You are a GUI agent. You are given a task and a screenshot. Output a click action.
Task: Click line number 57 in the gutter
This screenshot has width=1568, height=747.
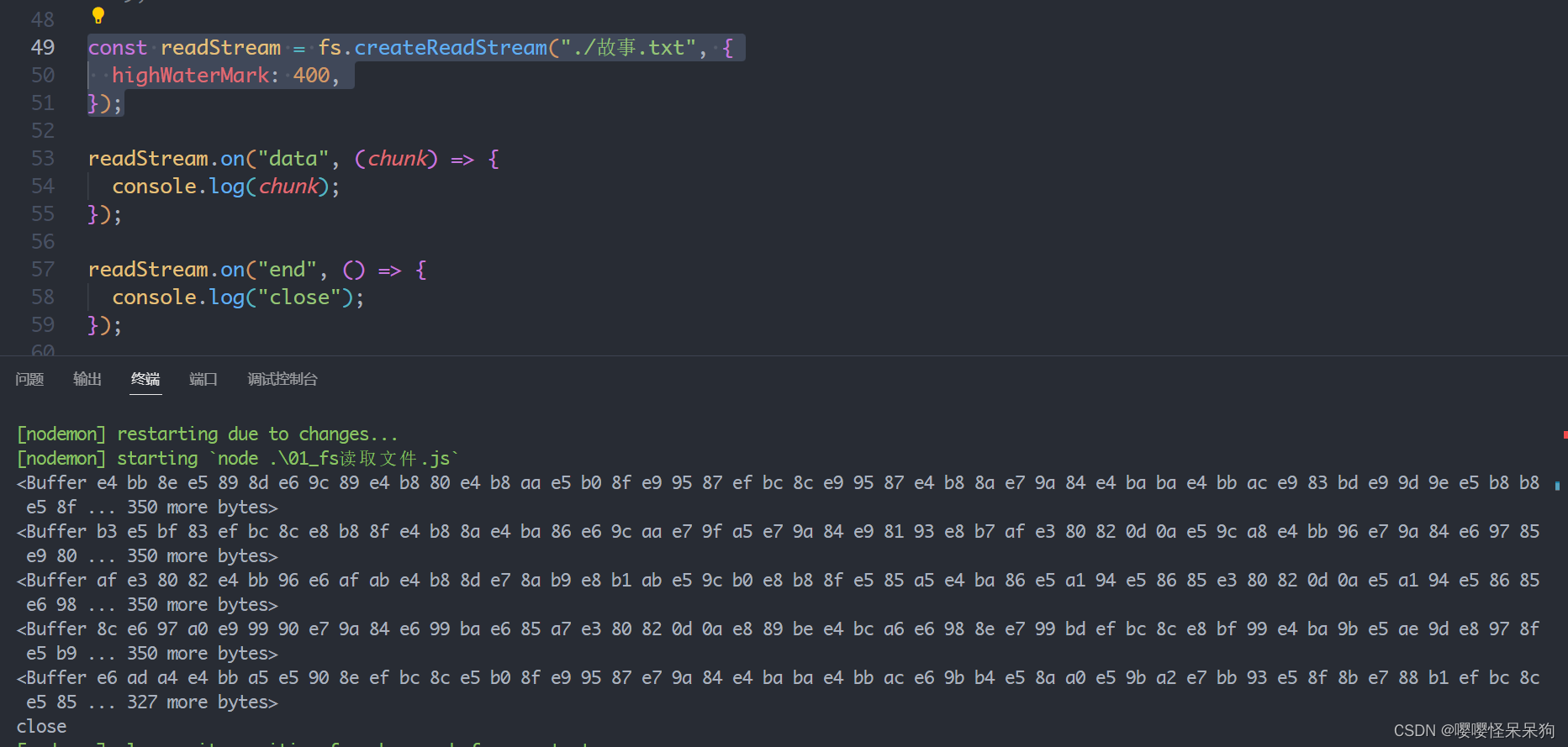click(43, 270)
